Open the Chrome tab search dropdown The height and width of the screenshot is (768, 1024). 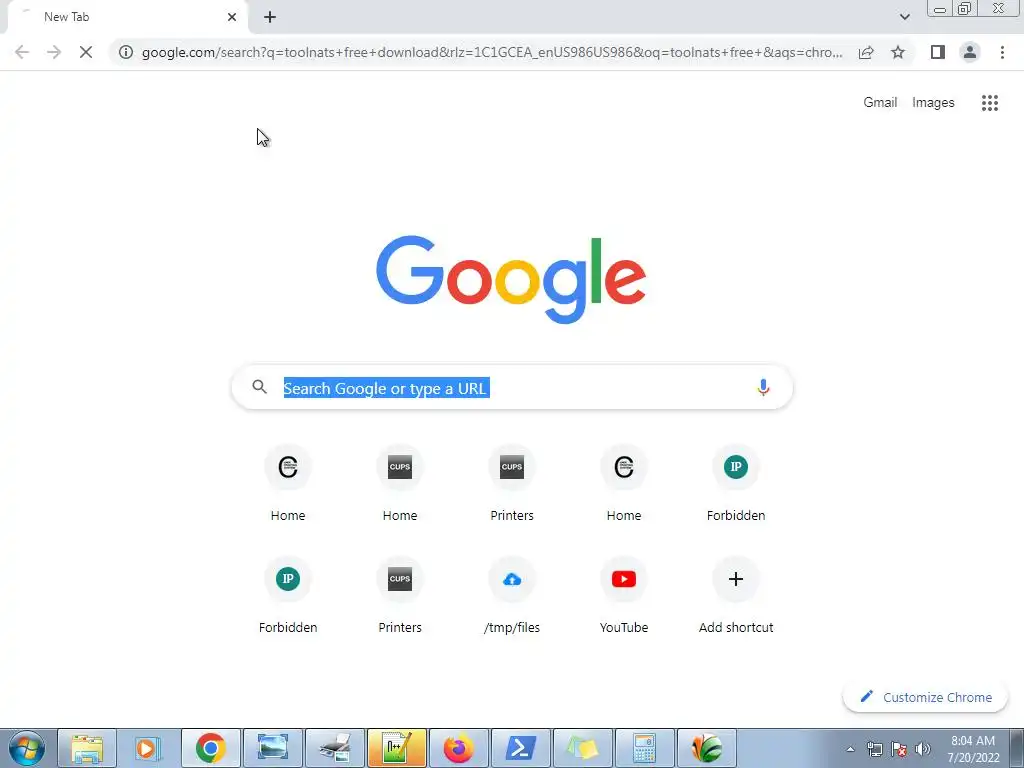pyautogui.click(x=904, y=17)
